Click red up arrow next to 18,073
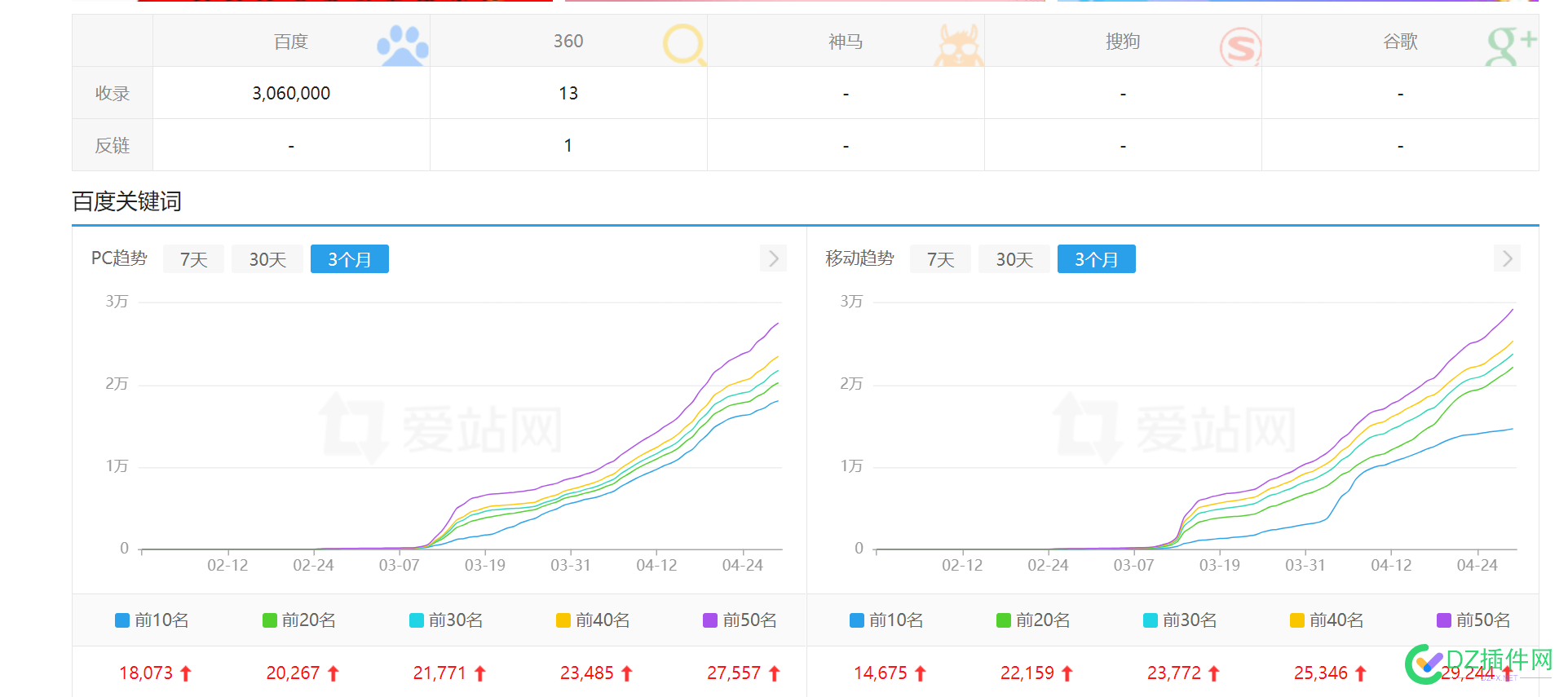 click(186, 673)
